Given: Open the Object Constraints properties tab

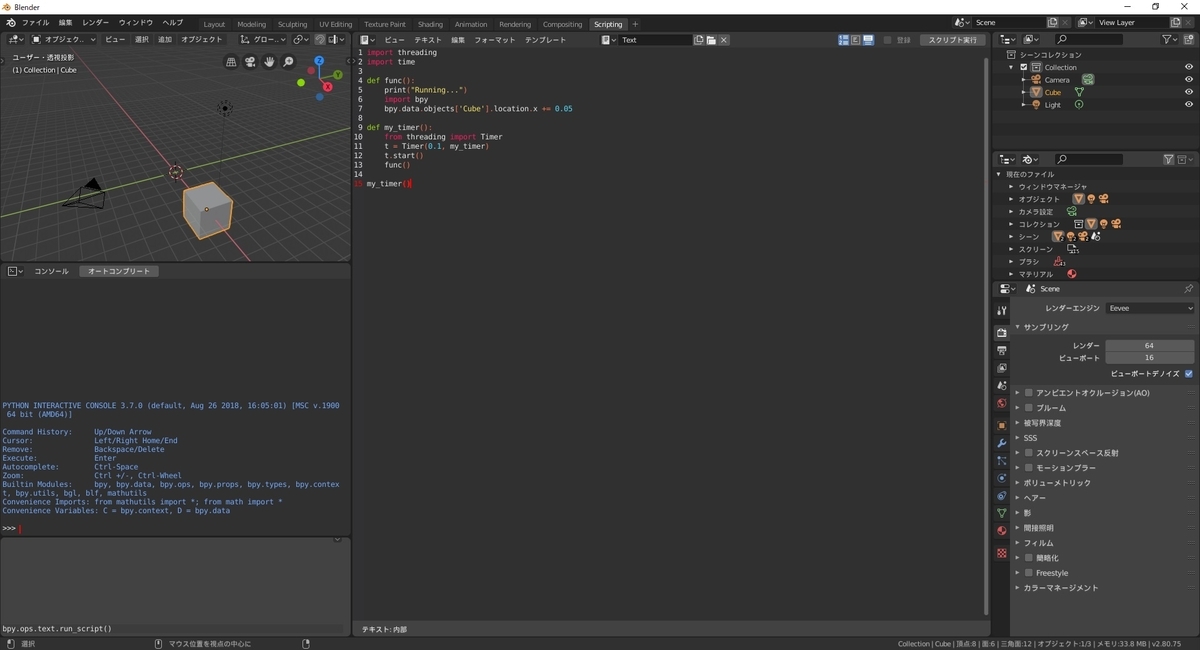Looking at the screenshot, I should (x=1001, y=496).
